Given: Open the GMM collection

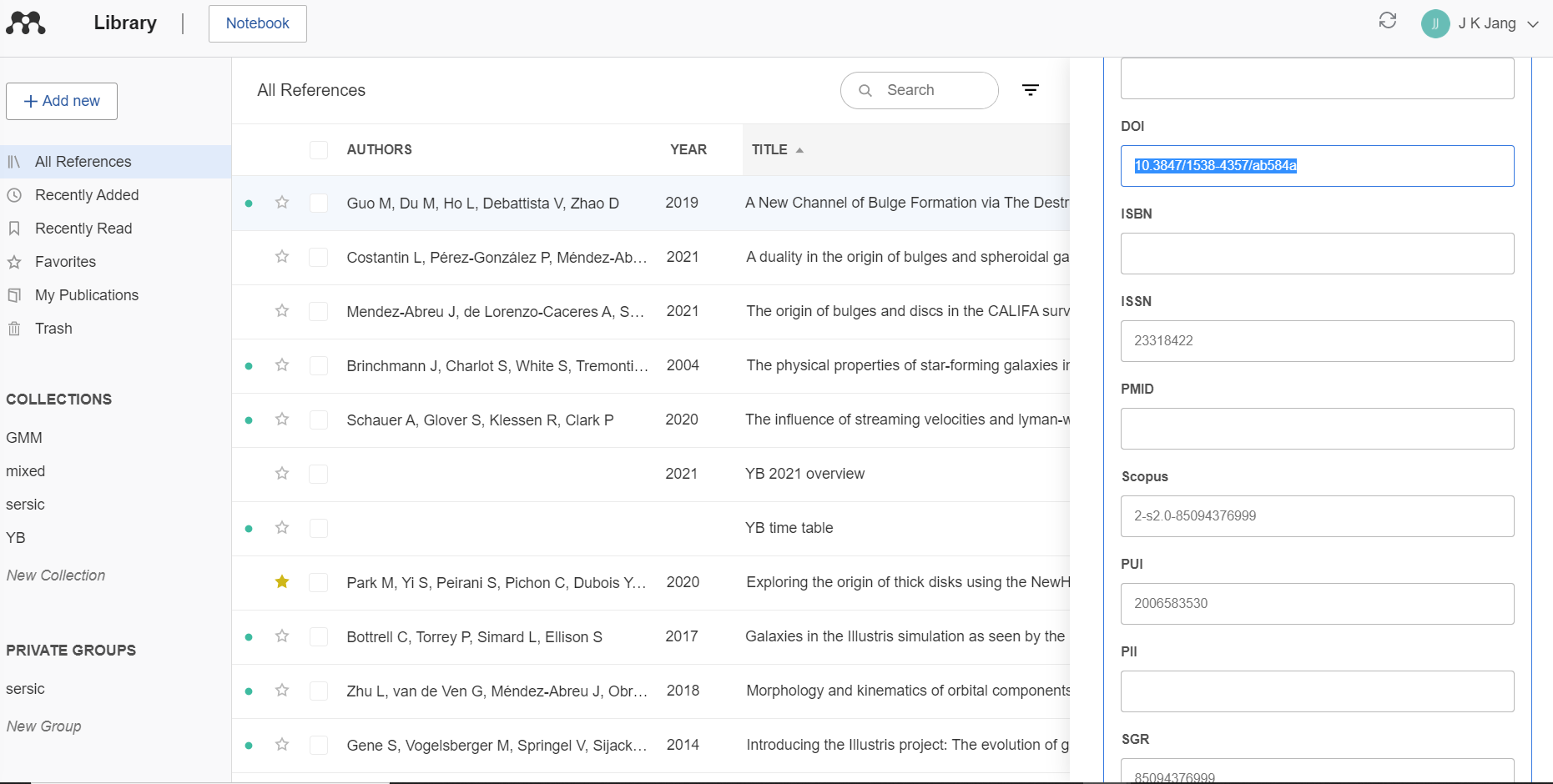Looking at the screenshot, I should [24, 438].
